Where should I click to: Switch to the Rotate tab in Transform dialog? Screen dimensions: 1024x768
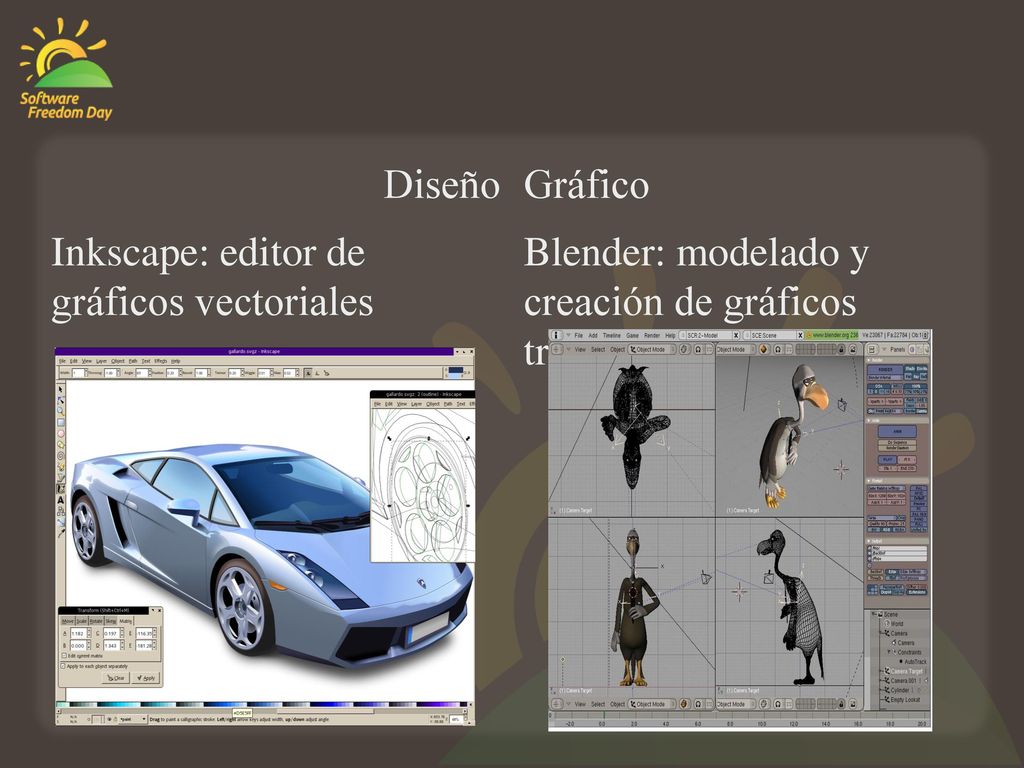96,621
